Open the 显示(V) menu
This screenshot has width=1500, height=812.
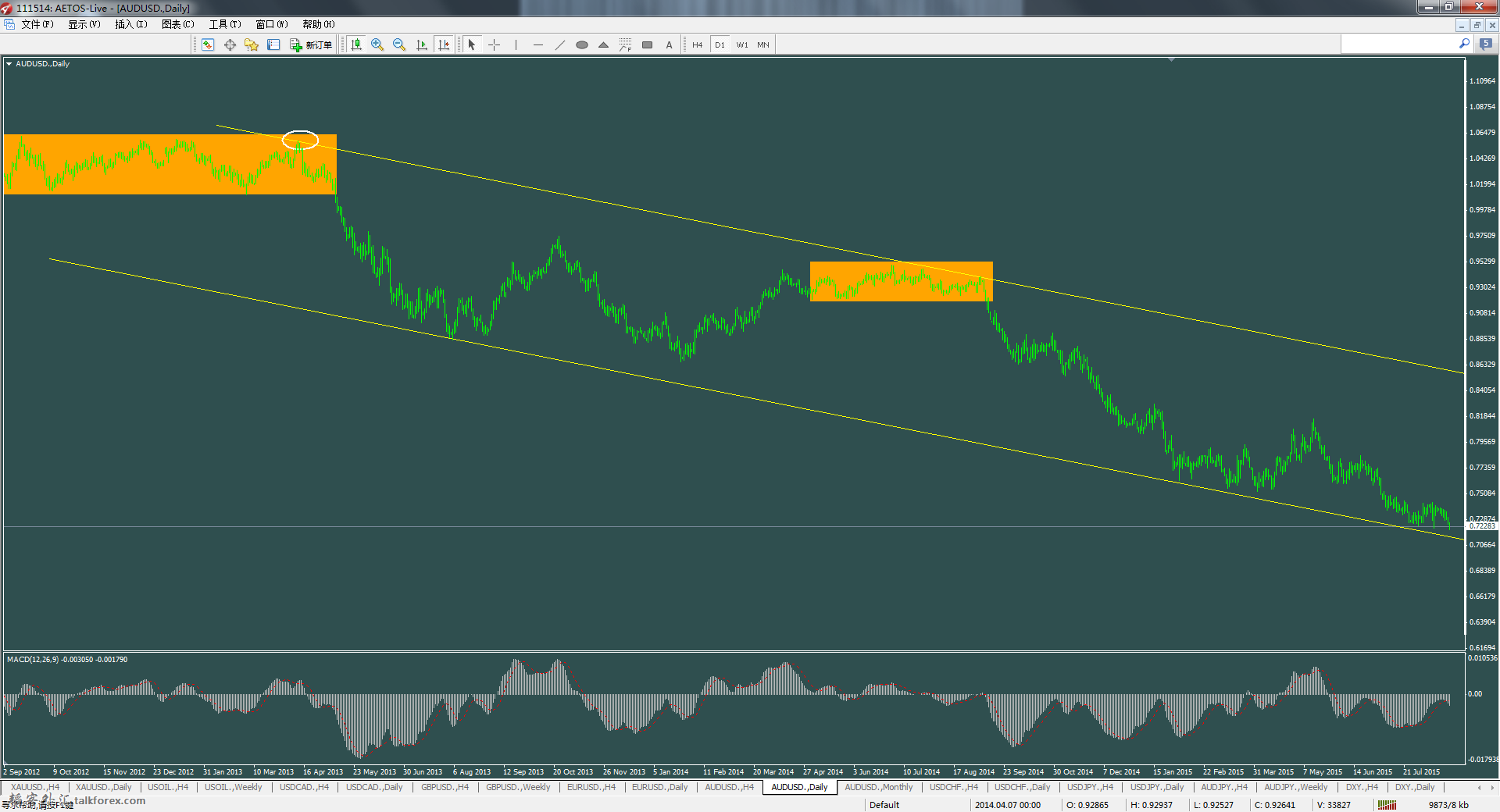tap(84, 24)
